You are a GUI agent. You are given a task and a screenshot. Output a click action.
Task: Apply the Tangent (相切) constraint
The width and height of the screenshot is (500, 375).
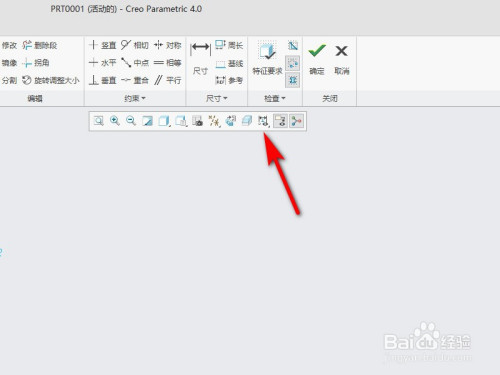(135, 45)
